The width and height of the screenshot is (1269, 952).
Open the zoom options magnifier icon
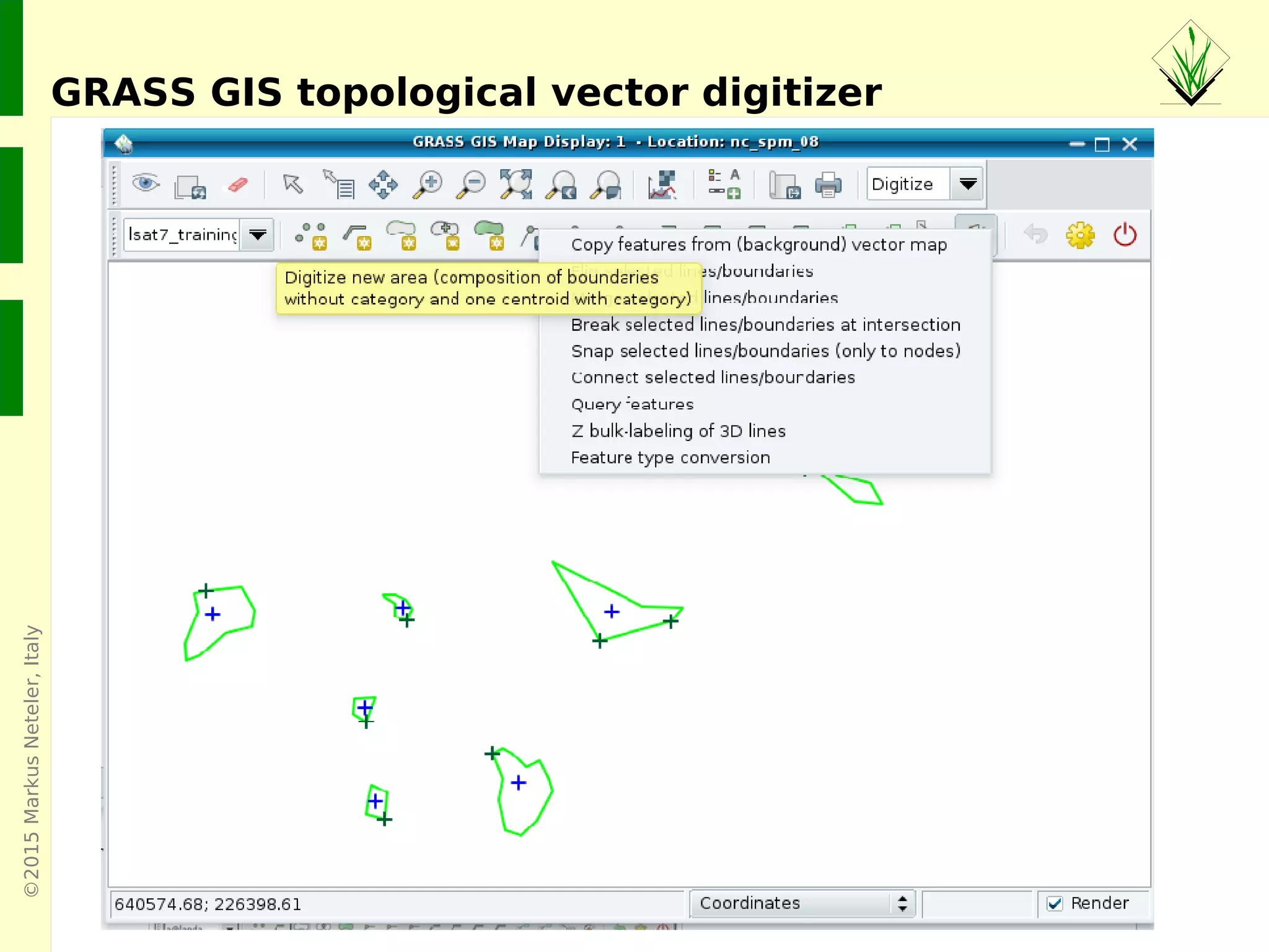pyautogui.click(x=606, y=185)
